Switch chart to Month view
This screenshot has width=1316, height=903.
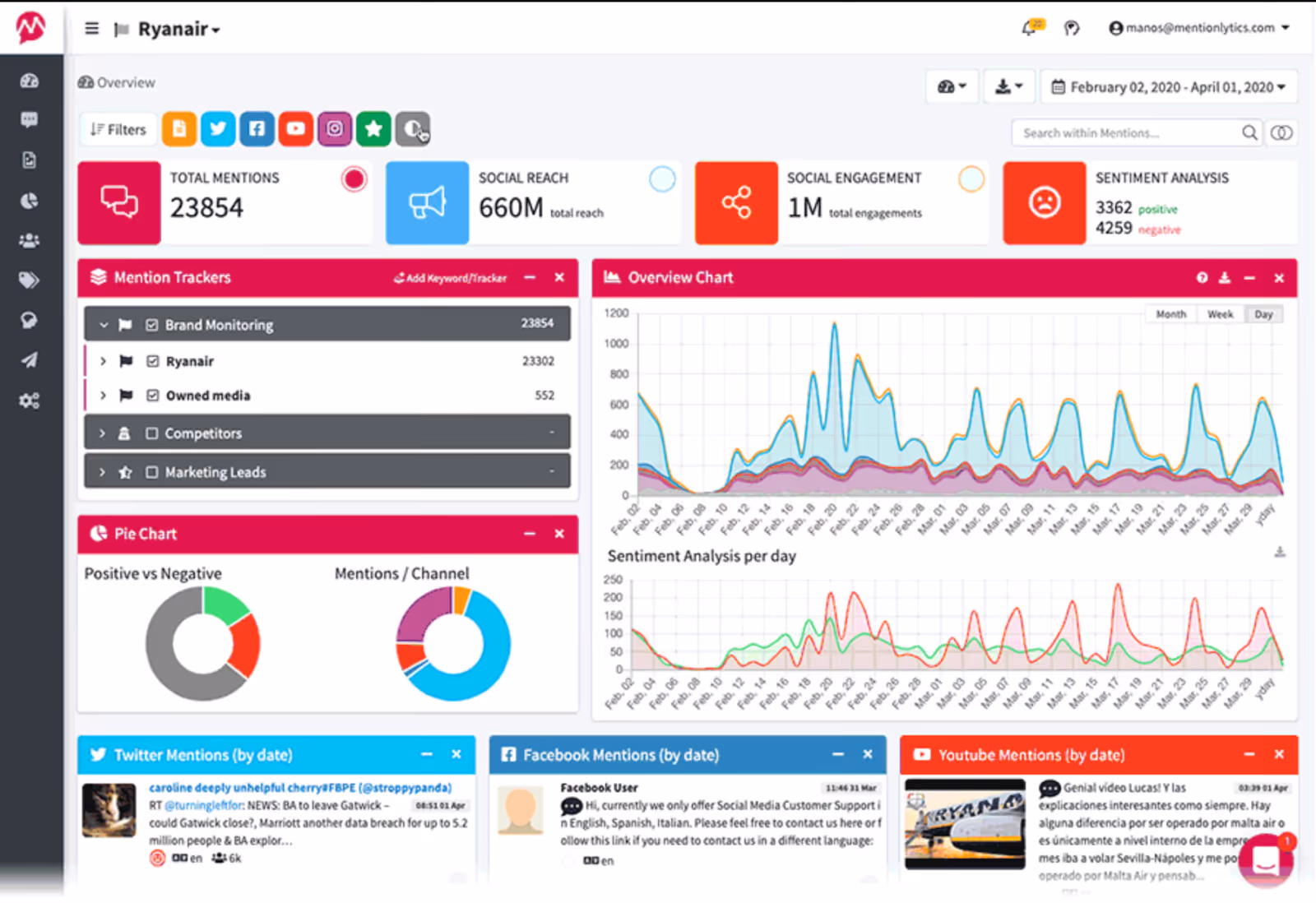[x=1171, y=314]
